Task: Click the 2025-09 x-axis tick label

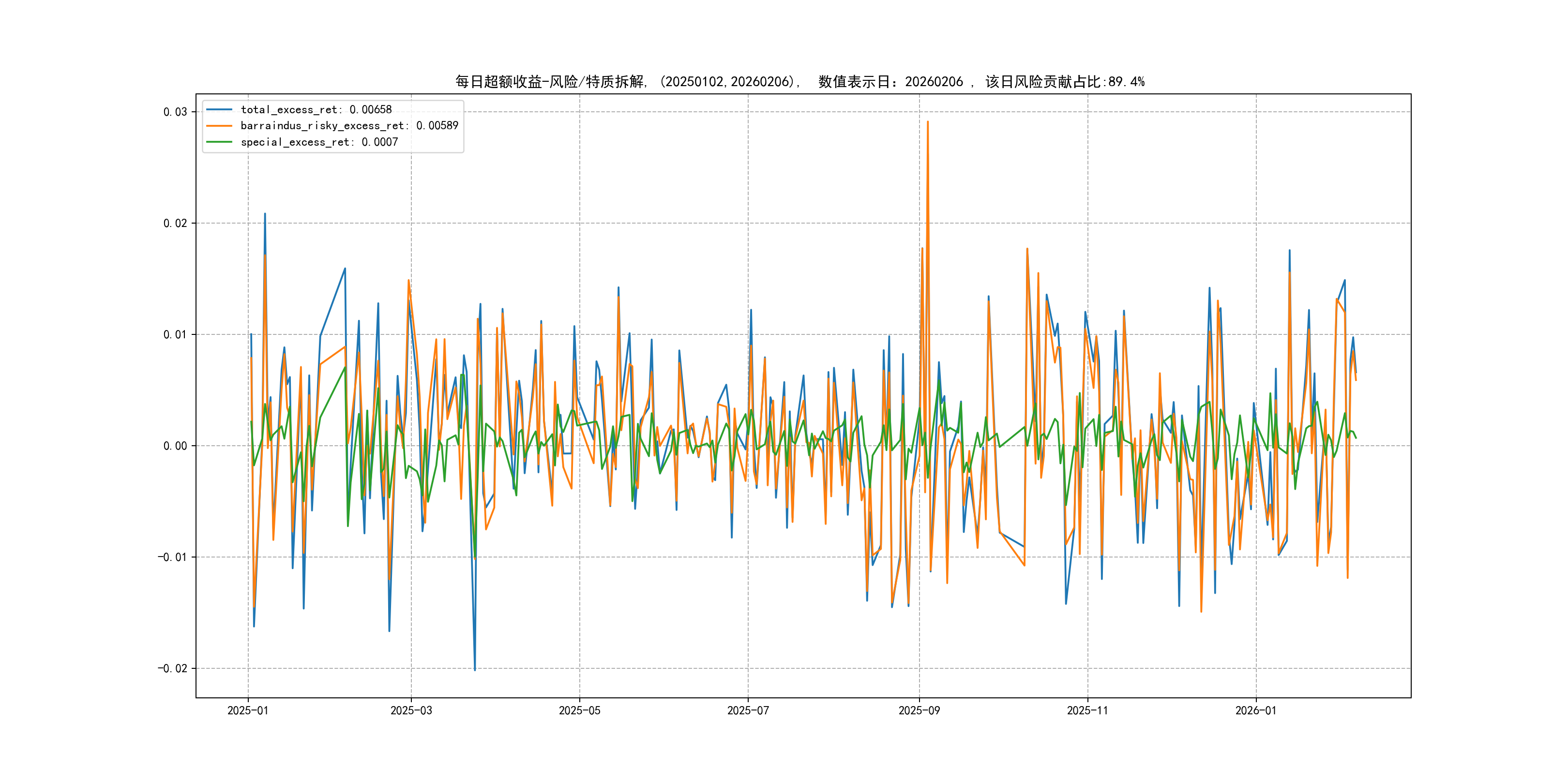Action: click(x=919, y=710)
